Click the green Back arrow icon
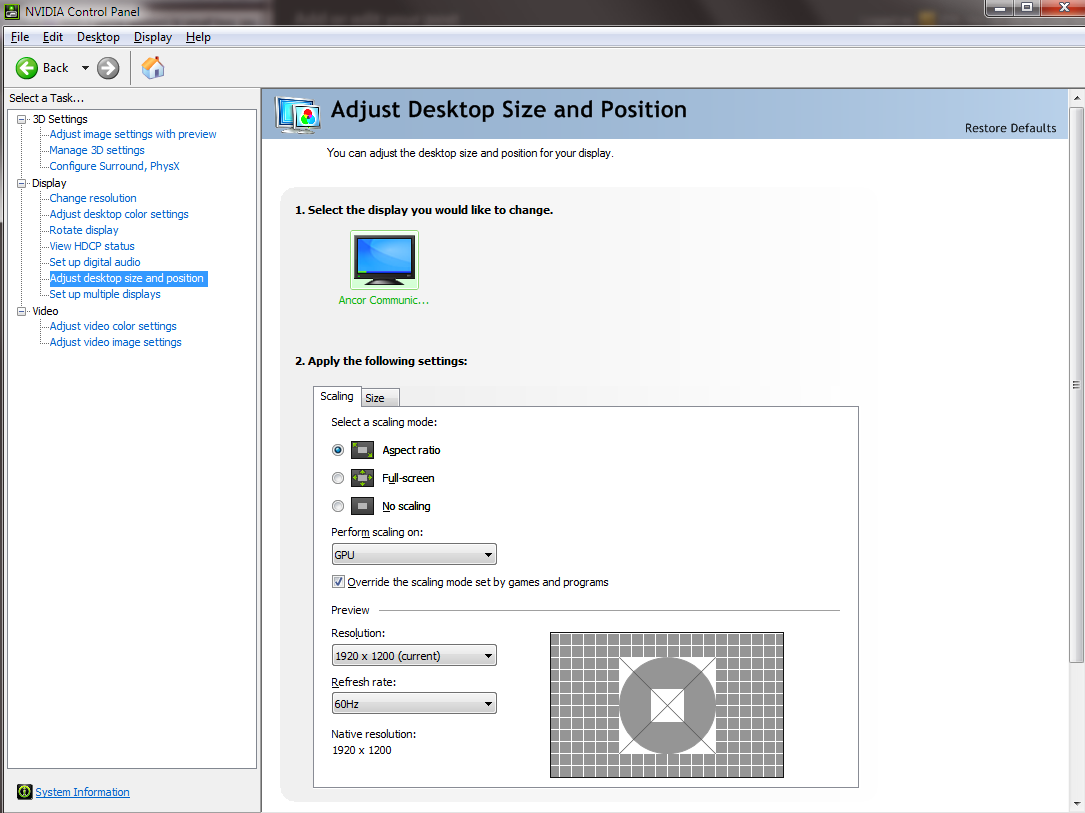Screen dimensions: 1085x813 point(27,68)
